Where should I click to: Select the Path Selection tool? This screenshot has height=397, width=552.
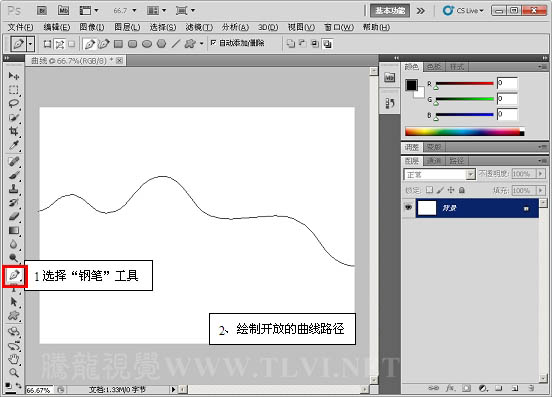[x=14, y=302]
